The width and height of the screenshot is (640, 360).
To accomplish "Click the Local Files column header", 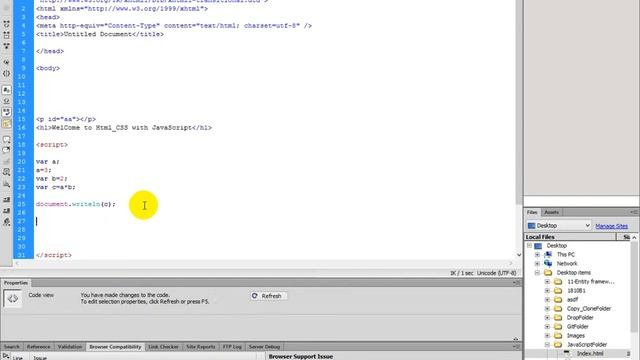I will click(570, 237).
